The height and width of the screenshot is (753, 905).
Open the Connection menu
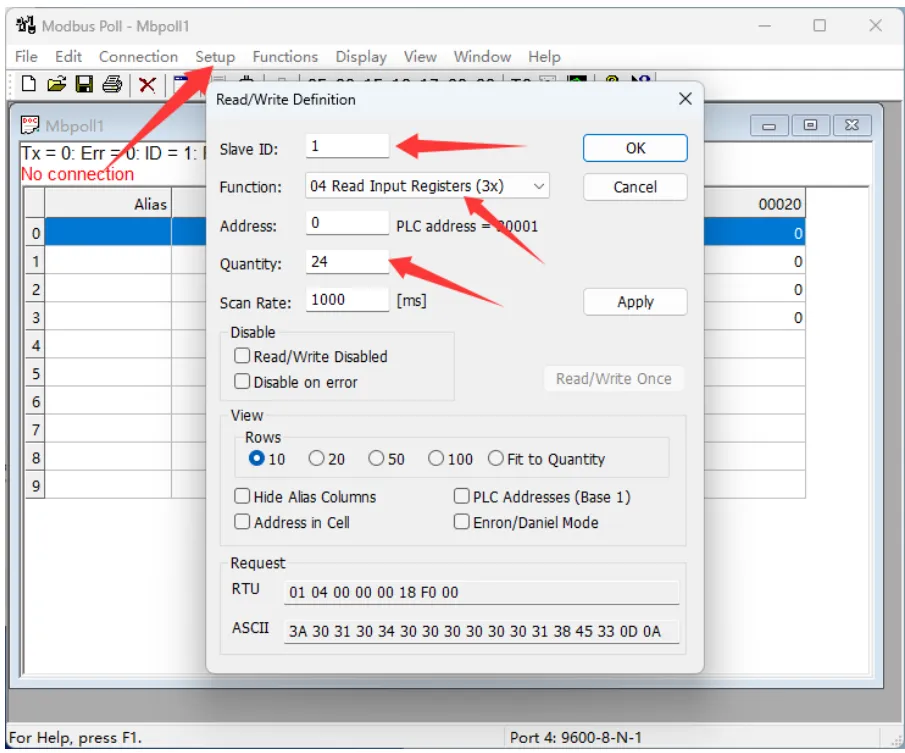[x=138, y=57]
